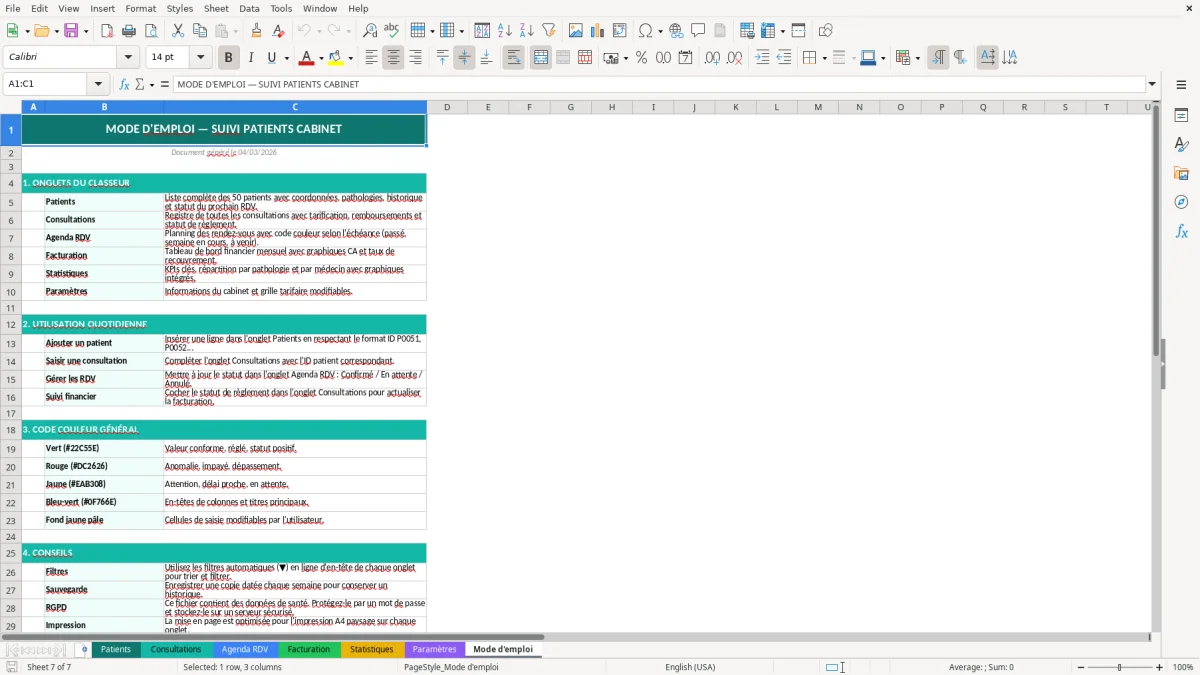Image resolution: width=1200 pixels, height=675 pixels.
Task: Insert Special Character omega icon
Action: coord(645,31)
